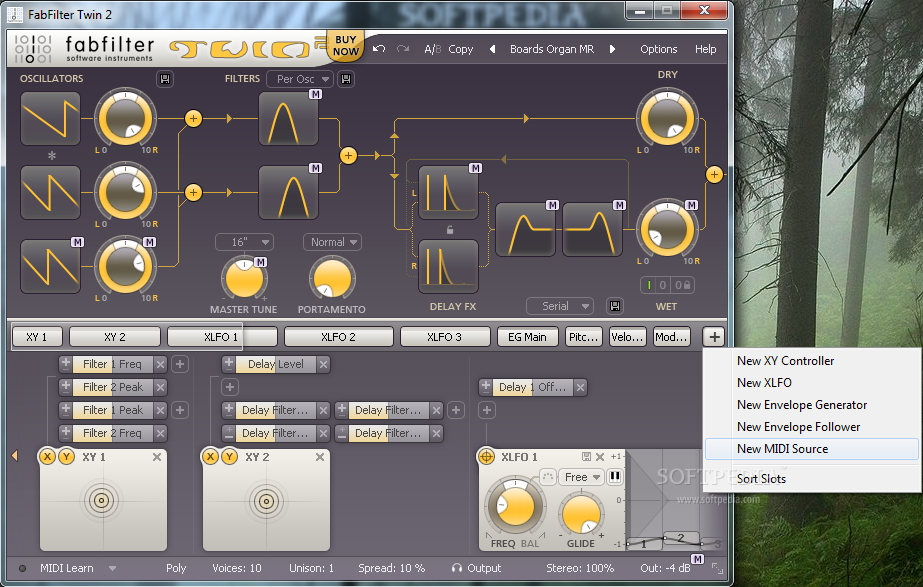Choose New Envelope Follower from menu
This screenshot has width=923, height=587.
coord(812,427)
